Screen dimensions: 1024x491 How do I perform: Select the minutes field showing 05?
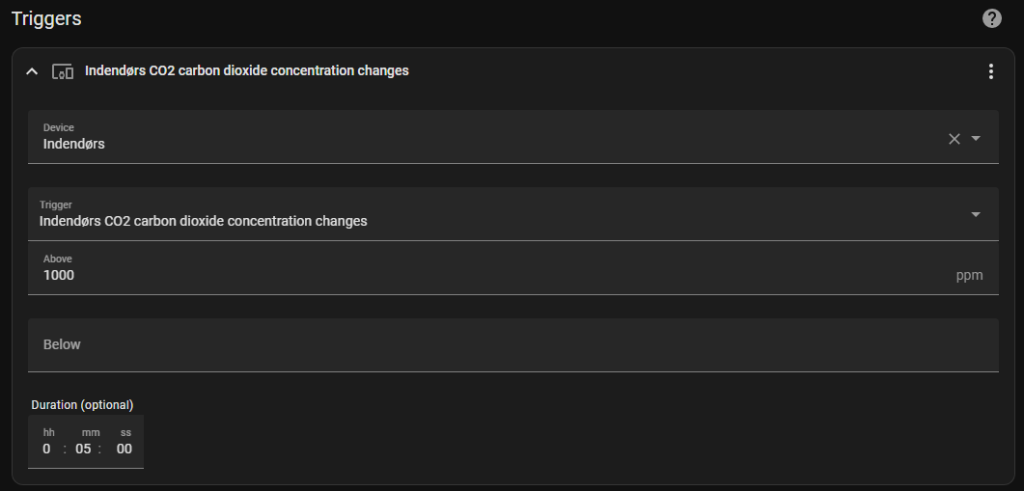click(x=83, y=449)
